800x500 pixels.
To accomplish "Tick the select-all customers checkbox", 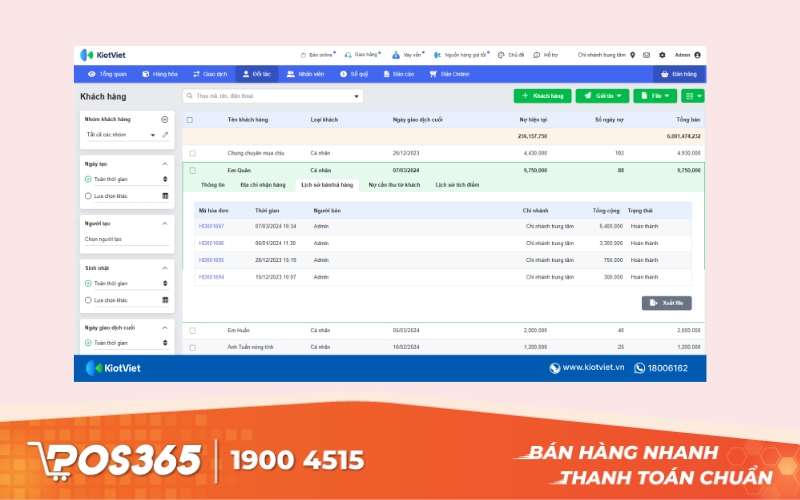I will point(190,120).
